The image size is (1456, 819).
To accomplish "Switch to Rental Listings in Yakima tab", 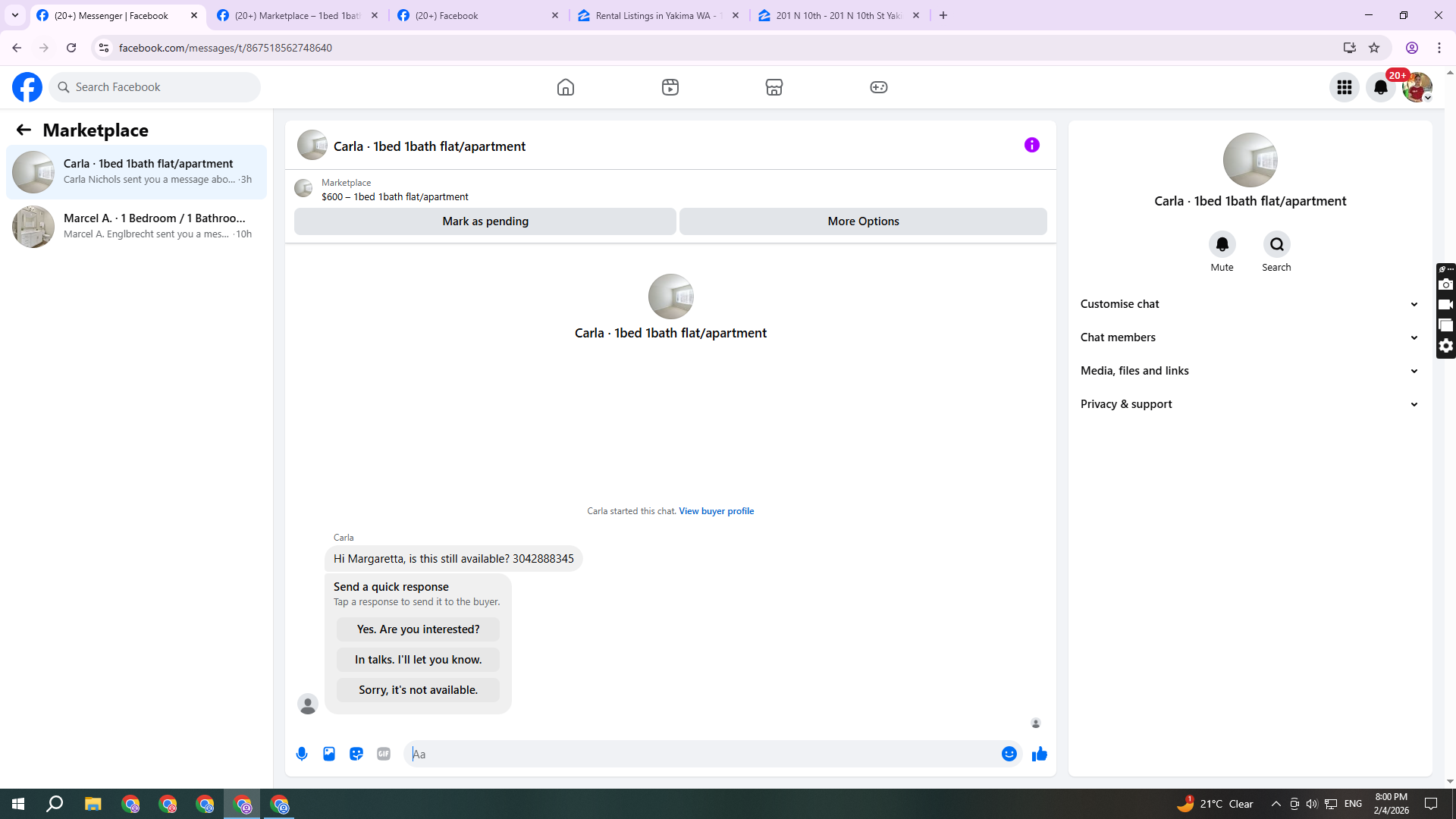I will [656, 15].
